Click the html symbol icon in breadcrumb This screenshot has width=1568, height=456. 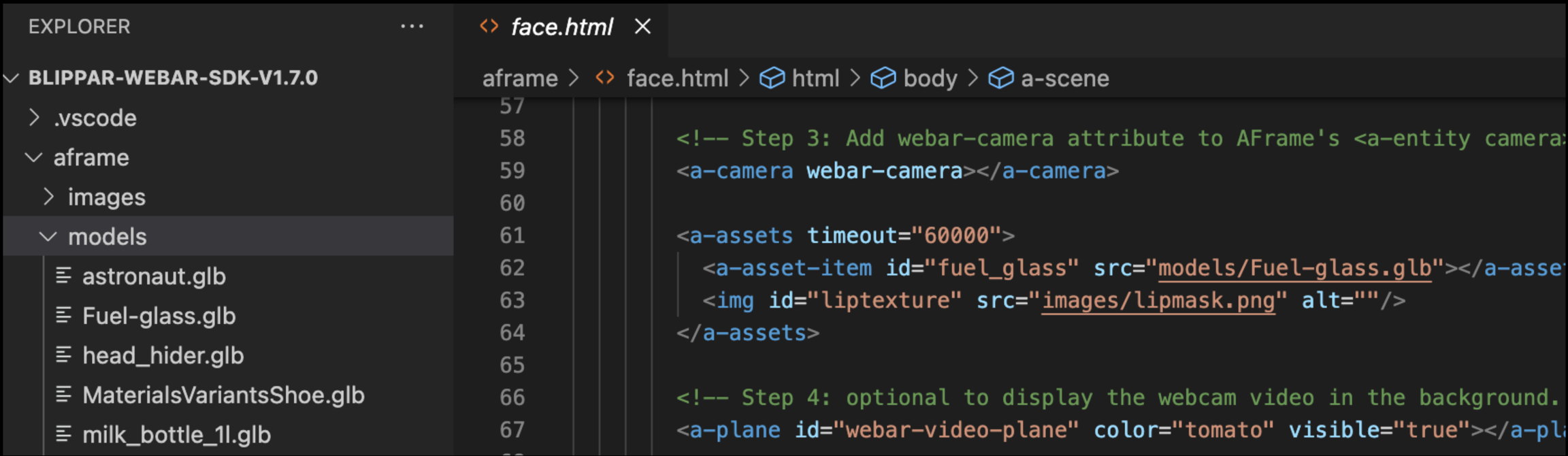(772, 78)
